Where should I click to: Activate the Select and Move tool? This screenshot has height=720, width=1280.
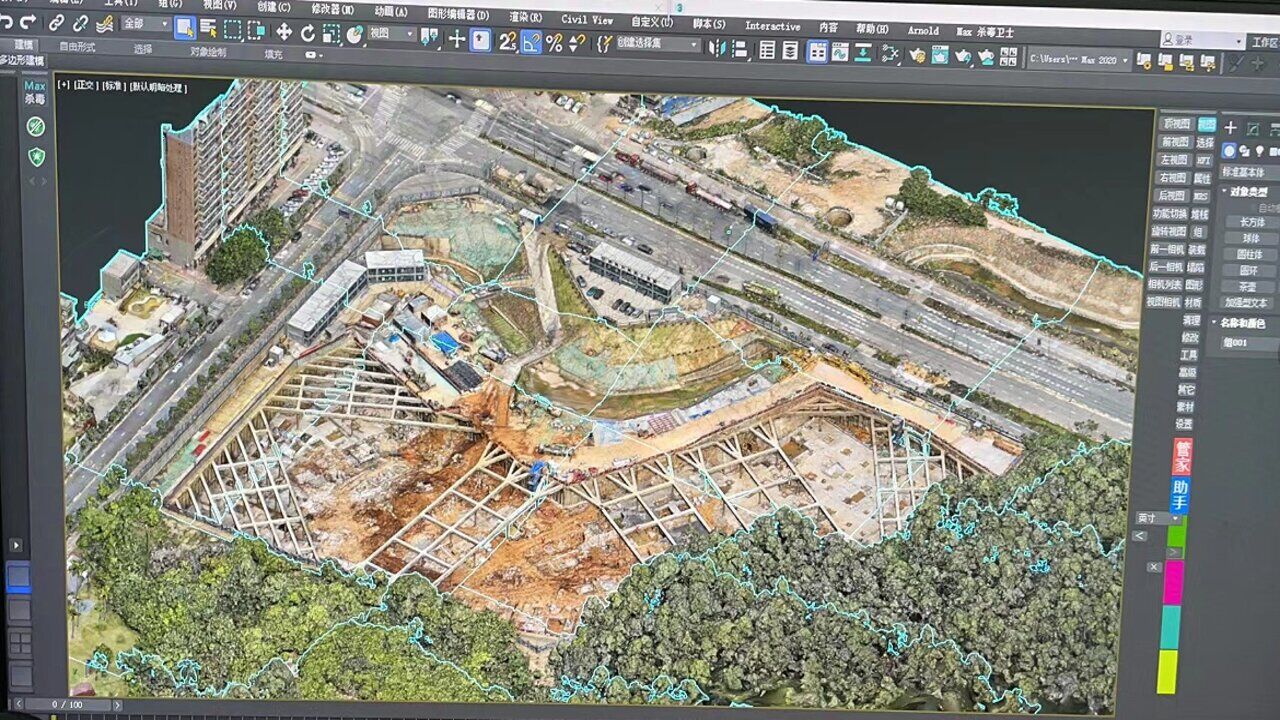pos(284,32)
